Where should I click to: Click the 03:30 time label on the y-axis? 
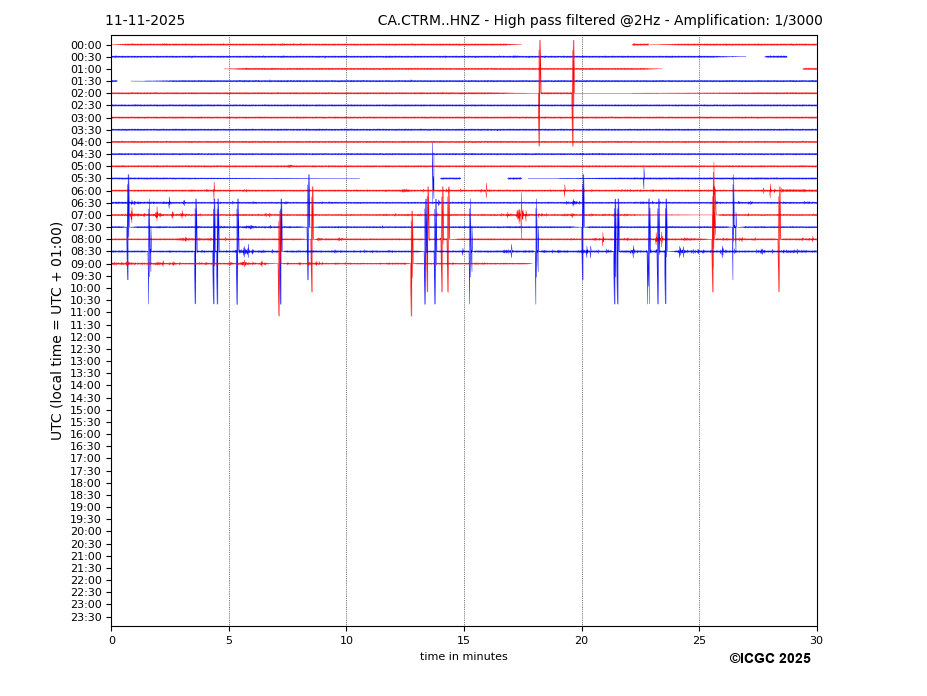tap(86, 130)
